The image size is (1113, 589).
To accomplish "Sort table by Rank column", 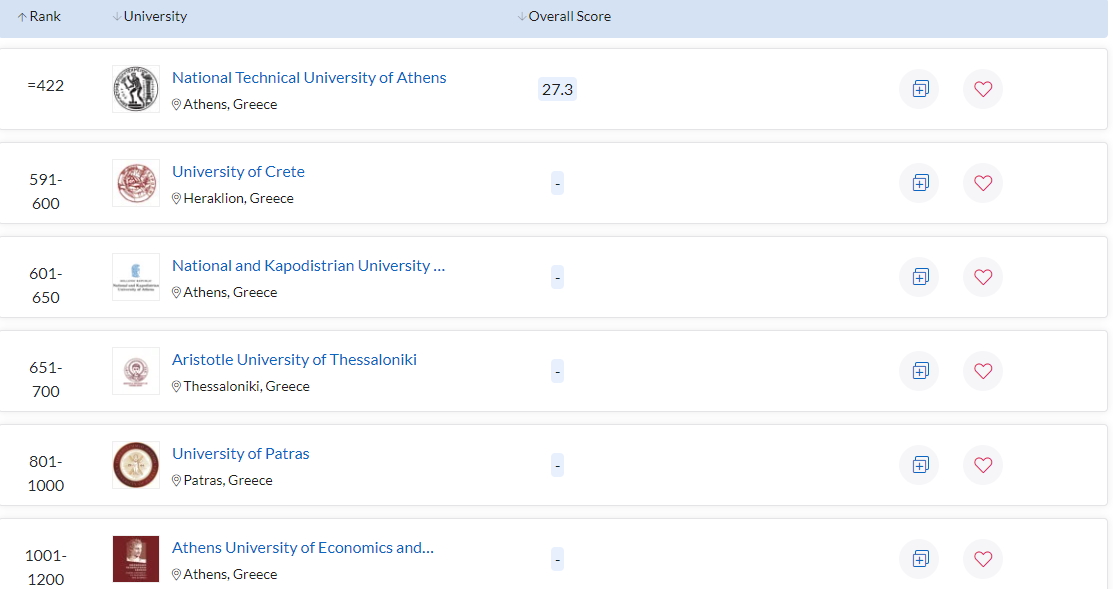I will [x=39, y=16].
